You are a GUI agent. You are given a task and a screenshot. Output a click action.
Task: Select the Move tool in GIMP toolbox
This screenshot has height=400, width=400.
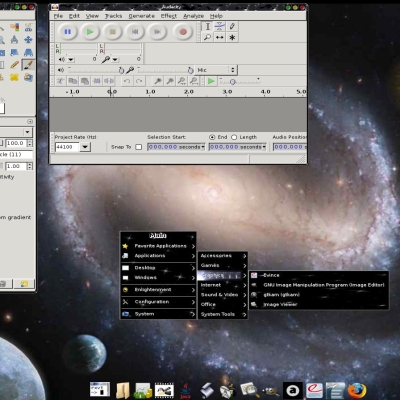[x=28, y=40]
